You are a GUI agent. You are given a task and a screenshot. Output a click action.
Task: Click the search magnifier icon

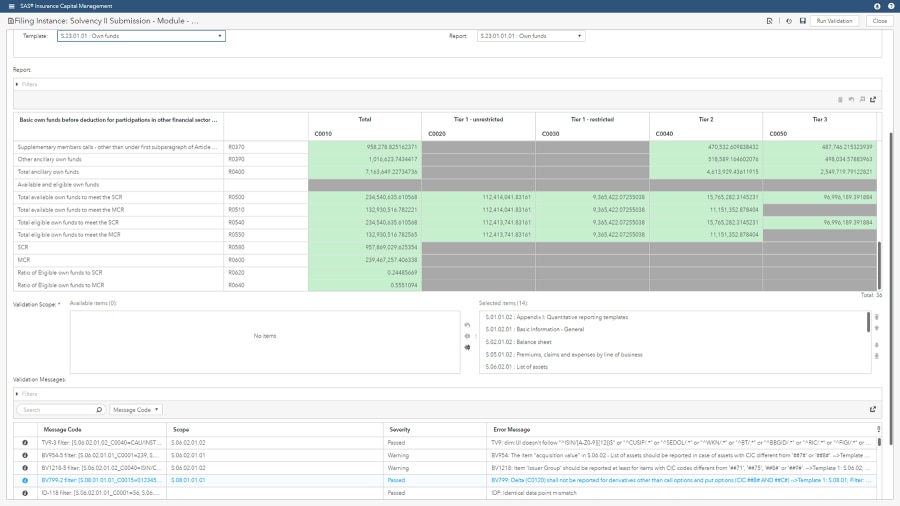[x=99, y=410]
